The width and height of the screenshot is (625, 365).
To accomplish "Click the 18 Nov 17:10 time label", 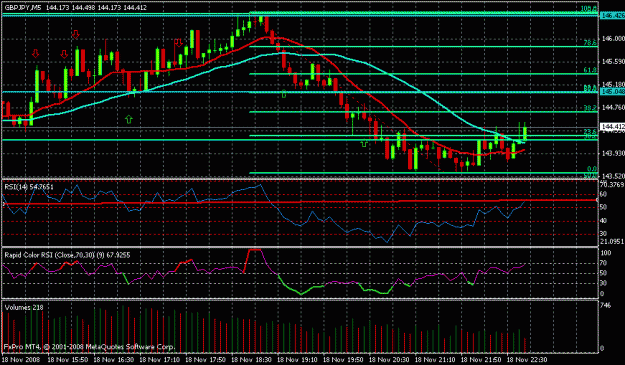I will pos(160,359).
